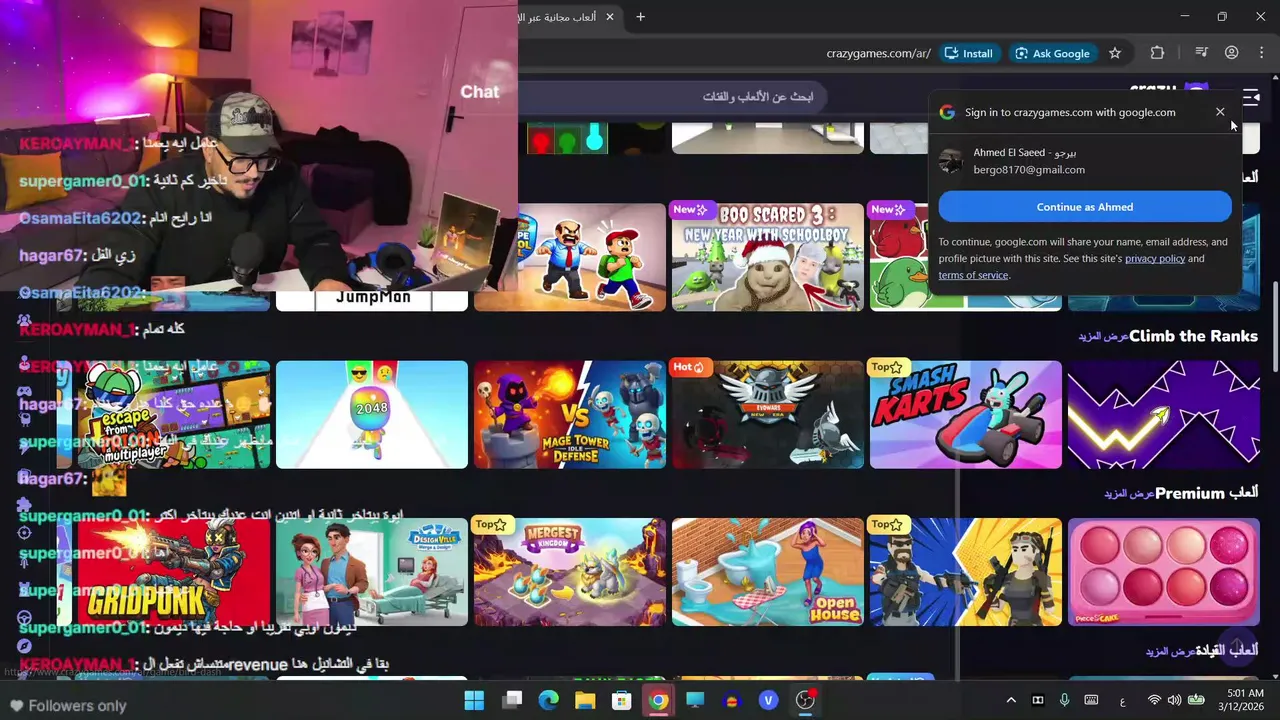Close the Google sign-in popup
This screenshot has width=1280, height=720.
1220,112
